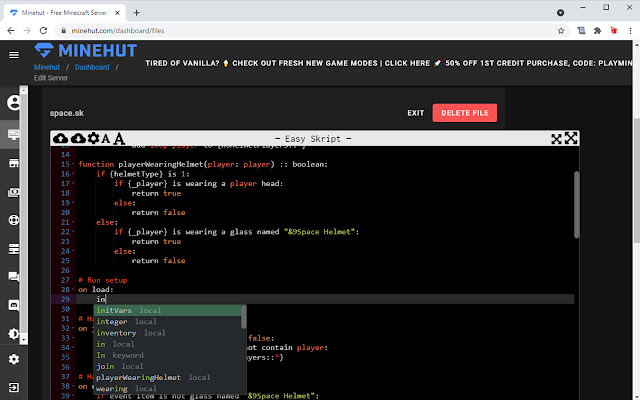Collapse the code fold at line 16
This screenshot has width=640, height=400.
73,174
